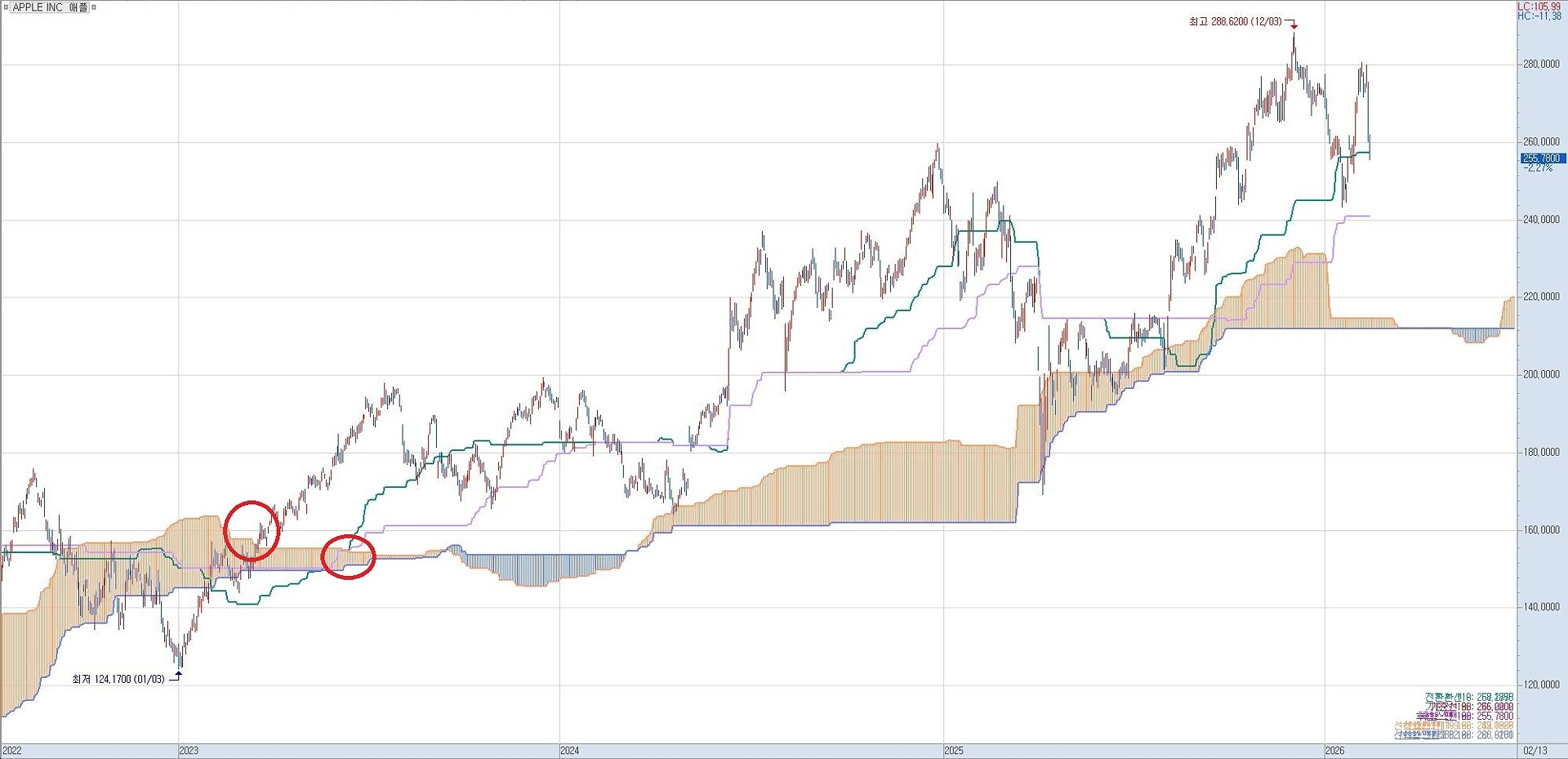
Task: Click the -2,27% change value
Action: click(x=1539, y=168)
